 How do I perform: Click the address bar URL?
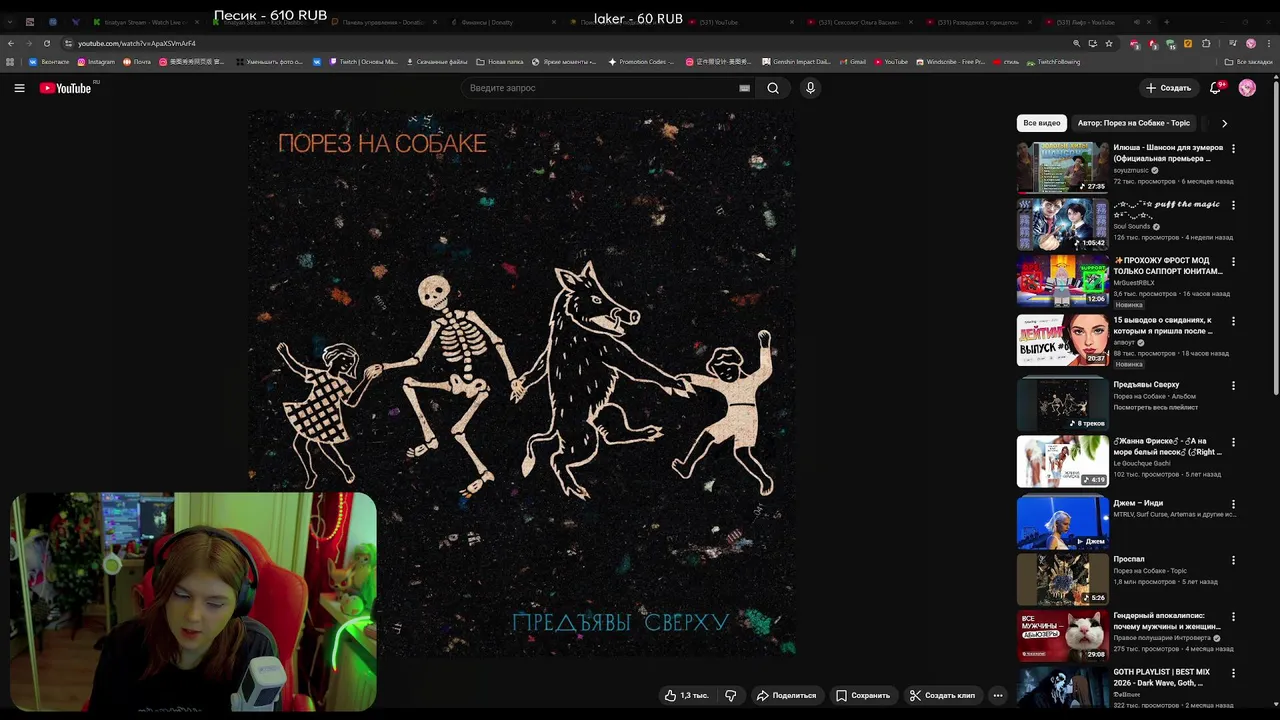[x=137, y=43]
